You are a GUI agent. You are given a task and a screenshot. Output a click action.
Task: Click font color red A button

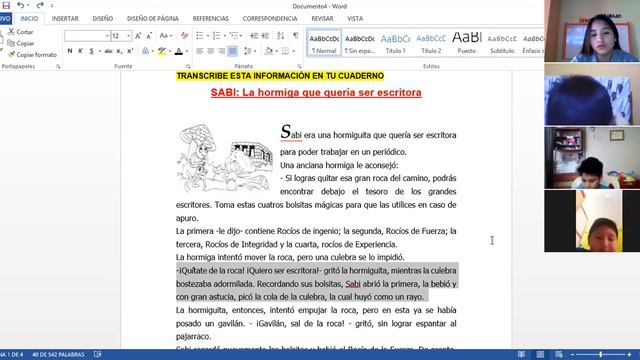pos(178,51)
